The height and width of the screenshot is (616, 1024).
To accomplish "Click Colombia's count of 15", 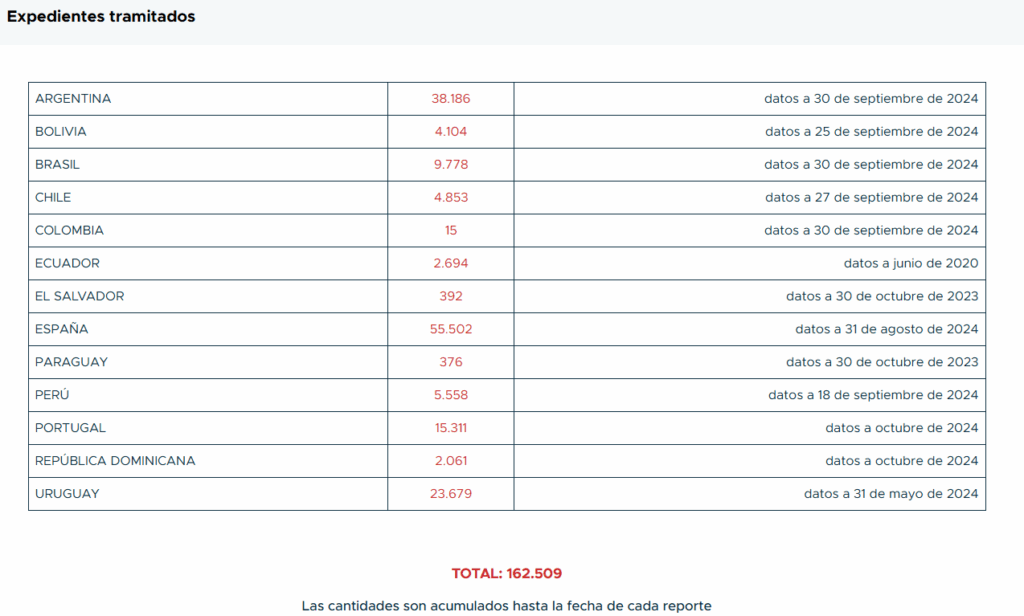I will (x=451, y=231).
